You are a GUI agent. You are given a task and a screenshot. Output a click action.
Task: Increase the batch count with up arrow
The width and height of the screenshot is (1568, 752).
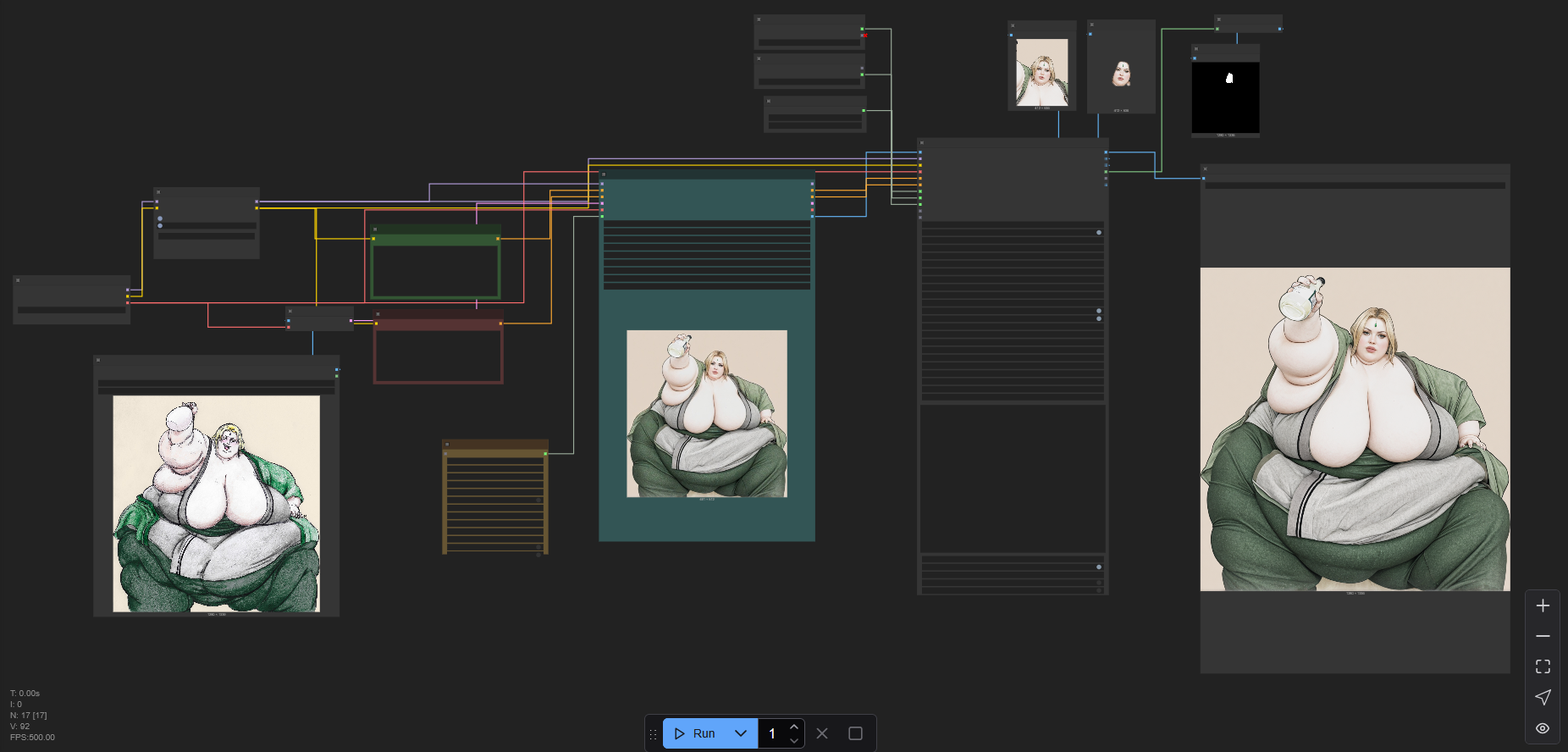[x=794, y=727]
